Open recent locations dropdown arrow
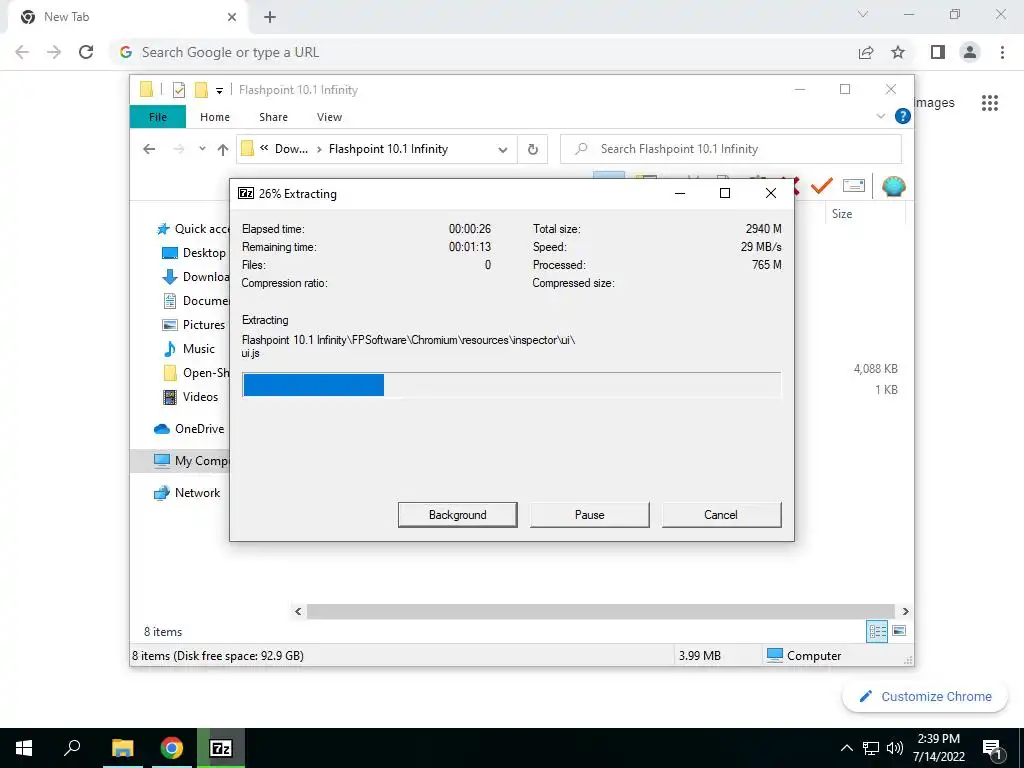 click(x=202, y=149)
